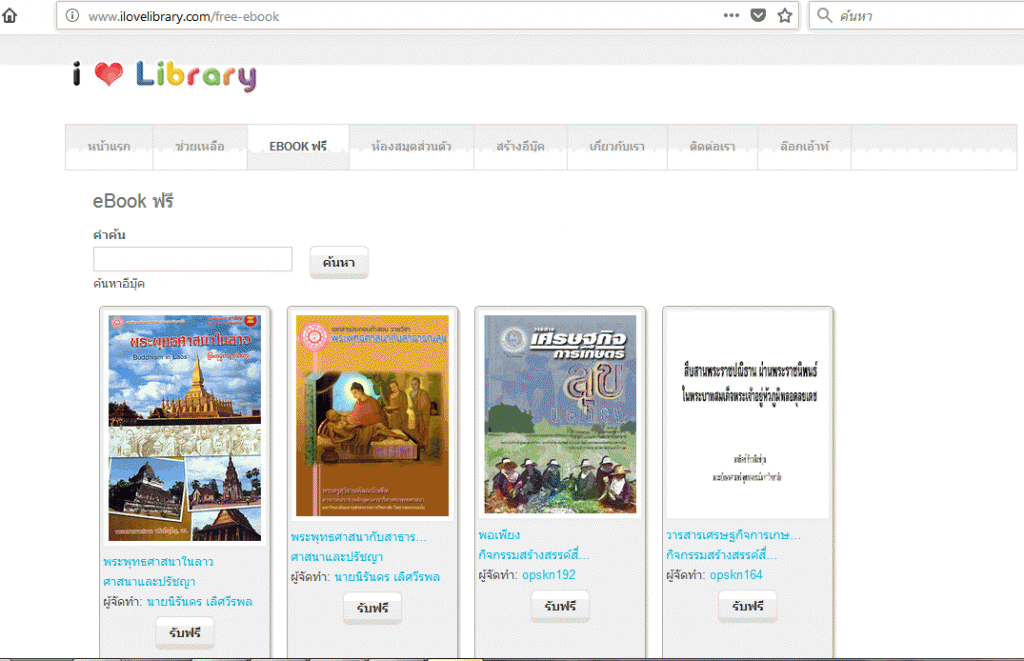Click กิจกรรมสร้างสรรค์ category under fourth book
1024x661 pixels.
point(722,555)
